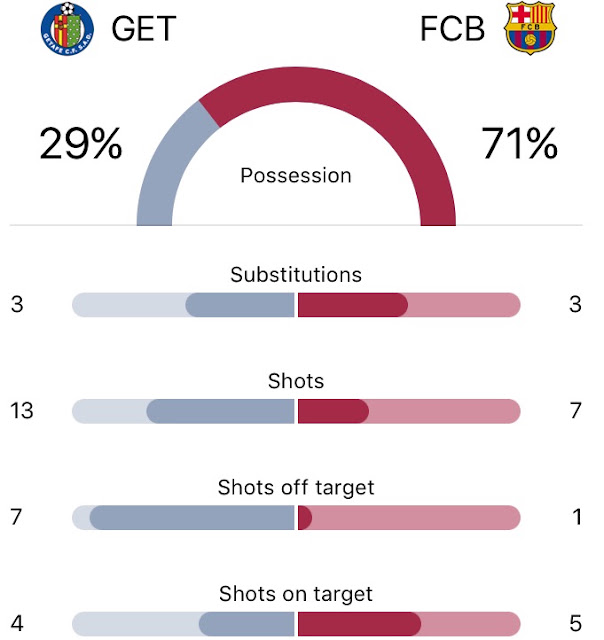
Task: Click the Possession label inside the arc
Action: point(296,176)
